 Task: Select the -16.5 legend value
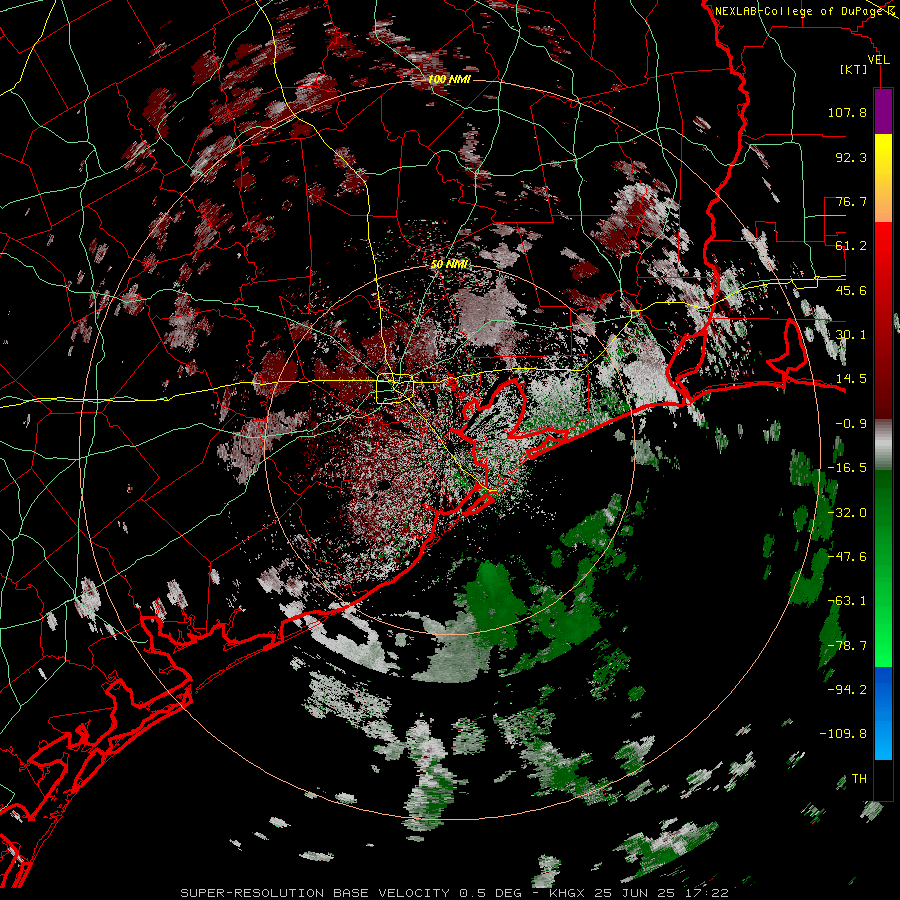tap(847, 468)
